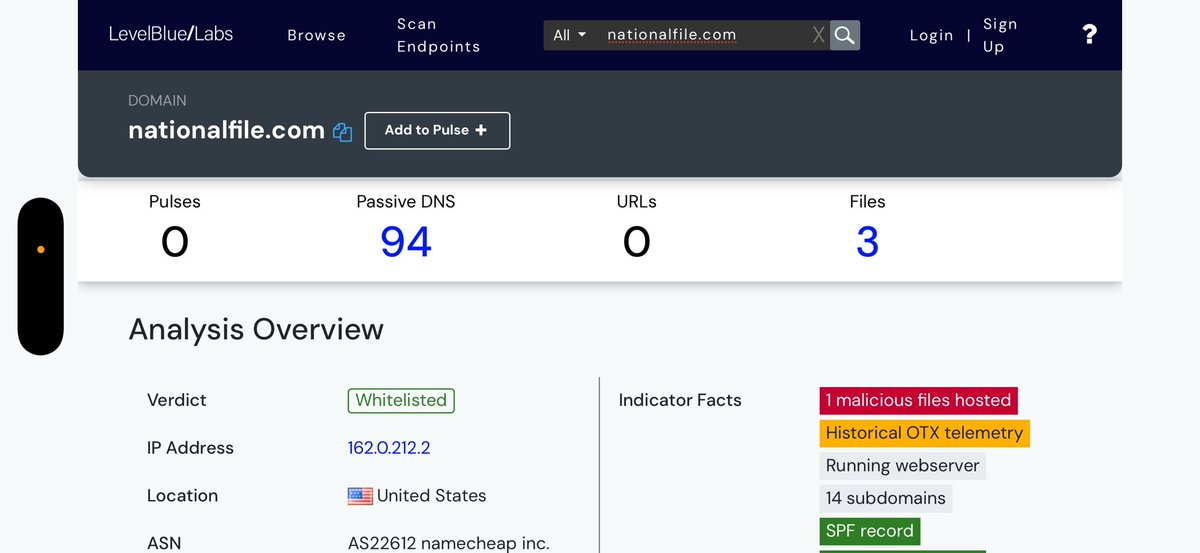The width and height of the screenshot is (1200, 553).
Task: Clear search with the X icon
Action: [x=818, y=35]
